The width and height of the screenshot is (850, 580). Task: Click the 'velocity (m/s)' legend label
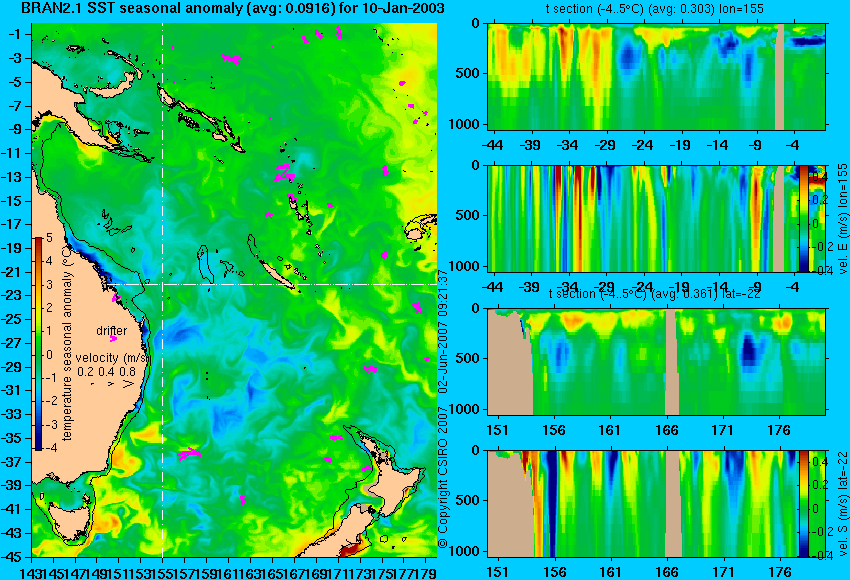(x=112, y=358)
